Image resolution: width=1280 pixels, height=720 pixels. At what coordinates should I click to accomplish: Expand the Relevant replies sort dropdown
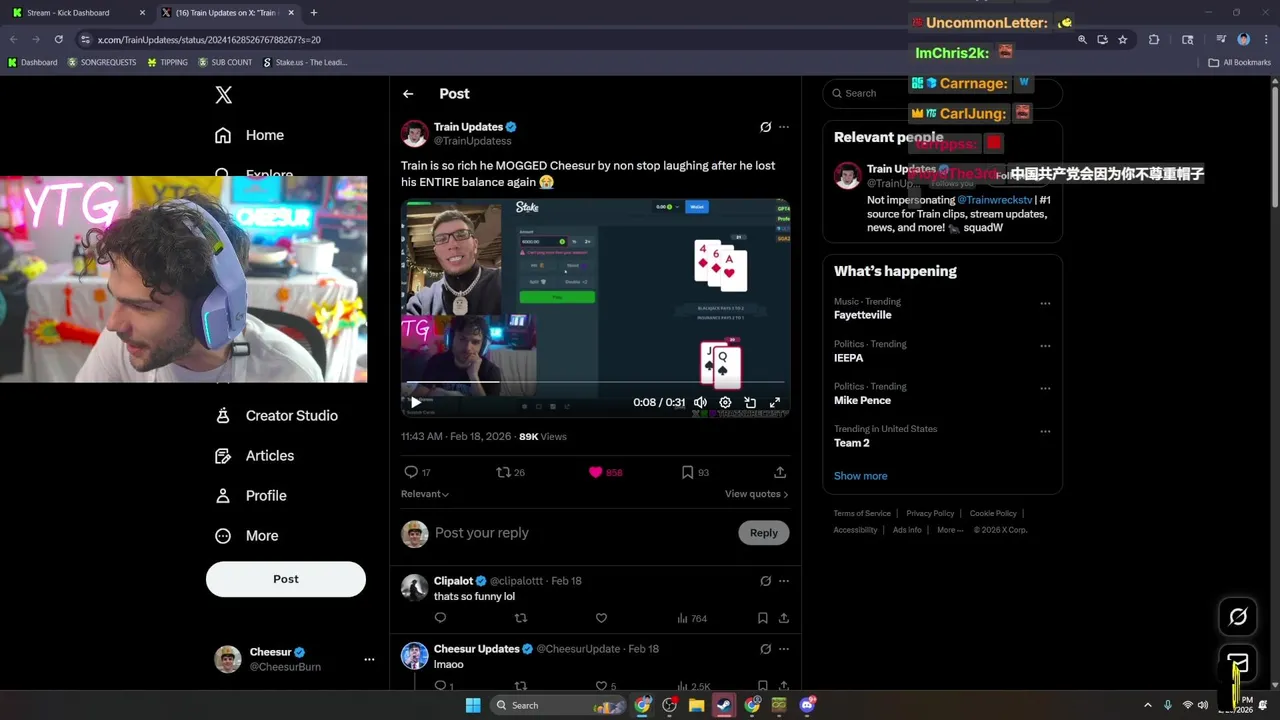click(425, 494)
